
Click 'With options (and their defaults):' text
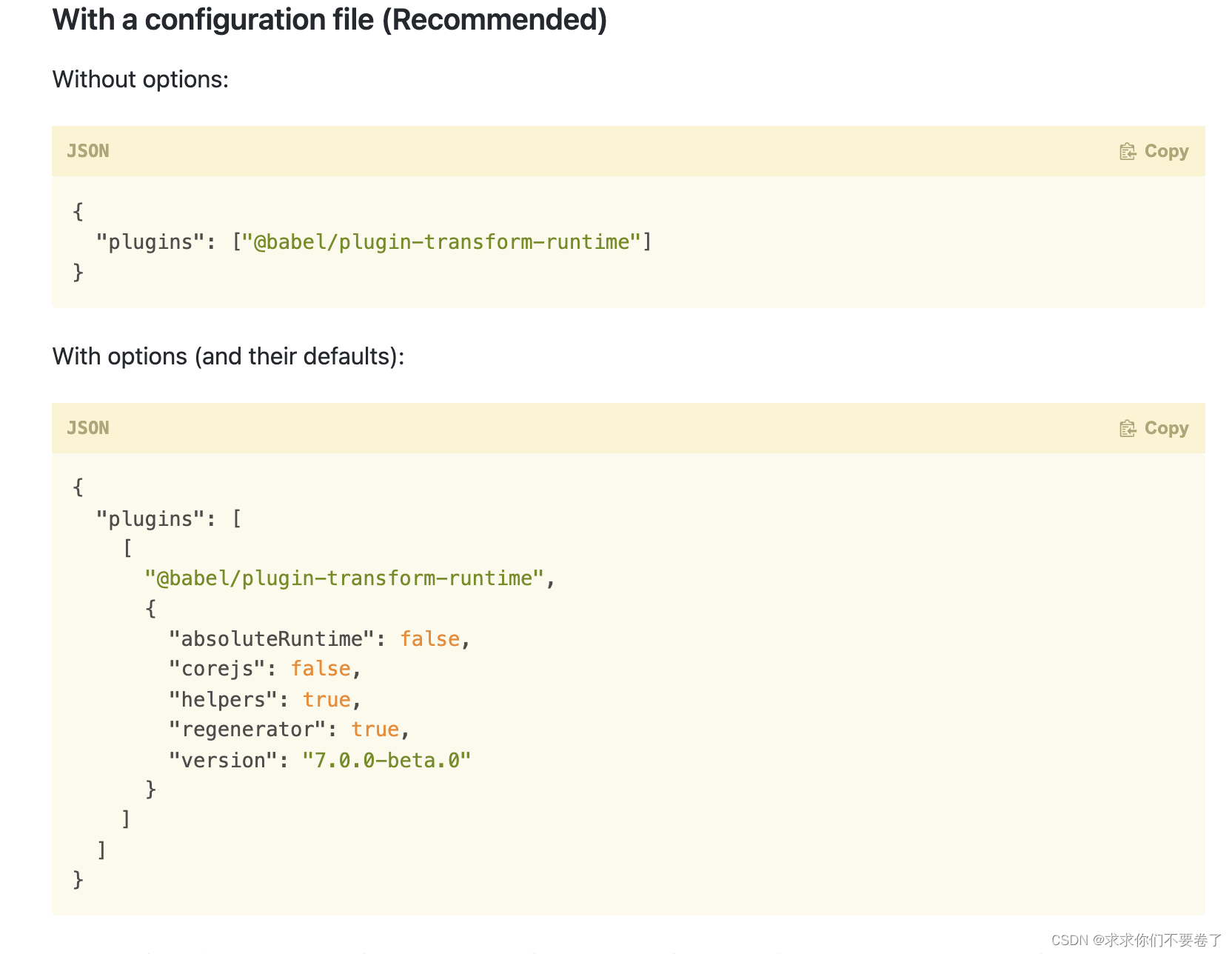(228, 356)
